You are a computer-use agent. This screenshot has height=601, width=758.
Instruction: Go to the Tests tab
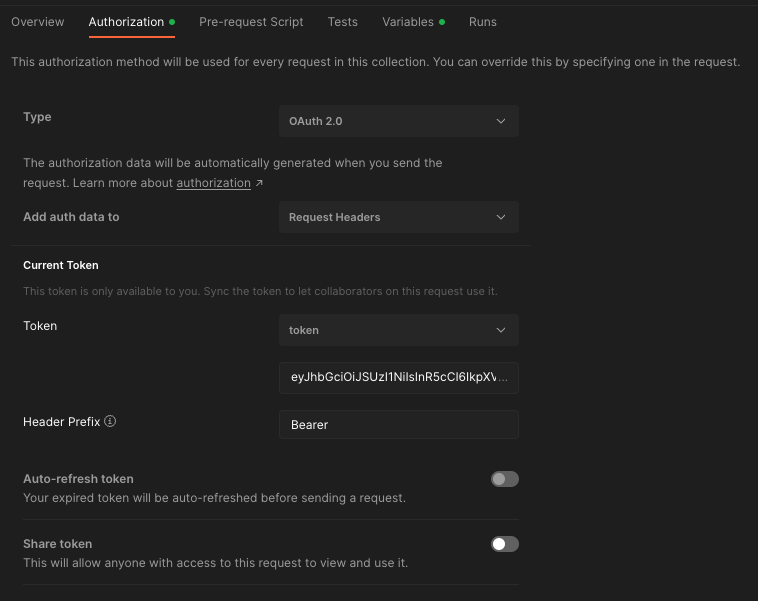343,22
